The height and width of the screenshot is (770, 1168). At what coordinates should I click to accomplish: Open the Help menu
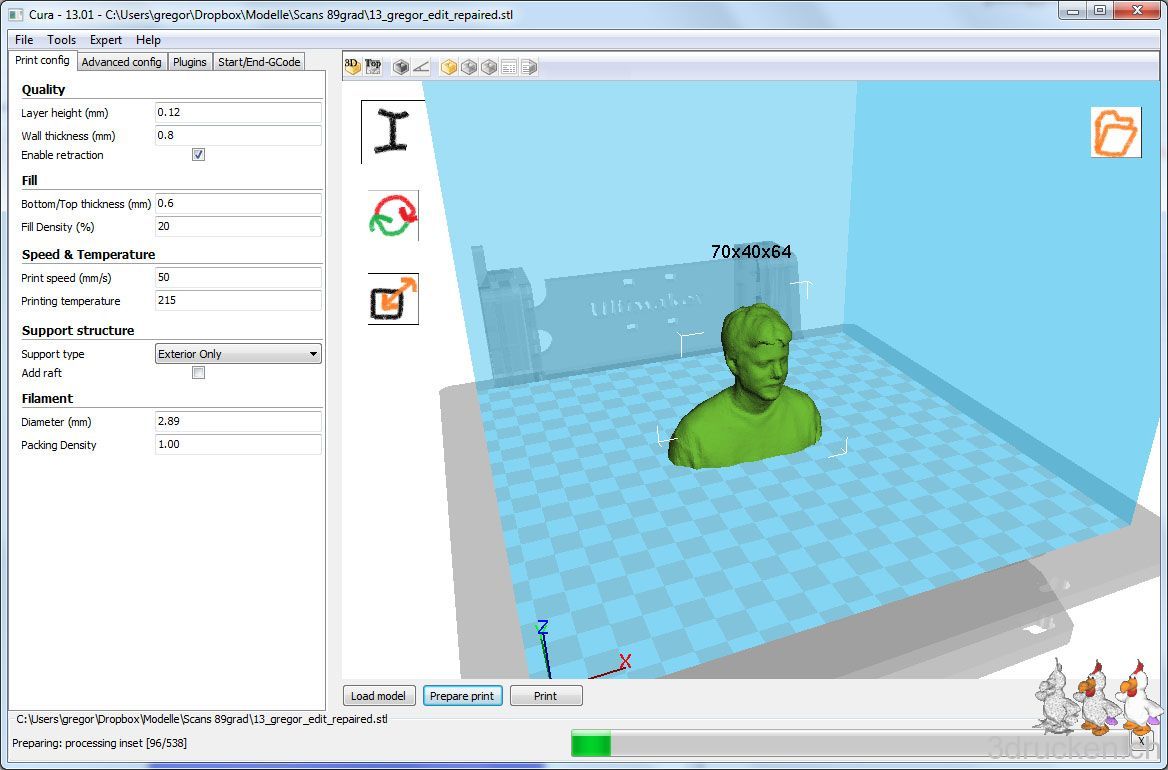(x=148, y=39)
